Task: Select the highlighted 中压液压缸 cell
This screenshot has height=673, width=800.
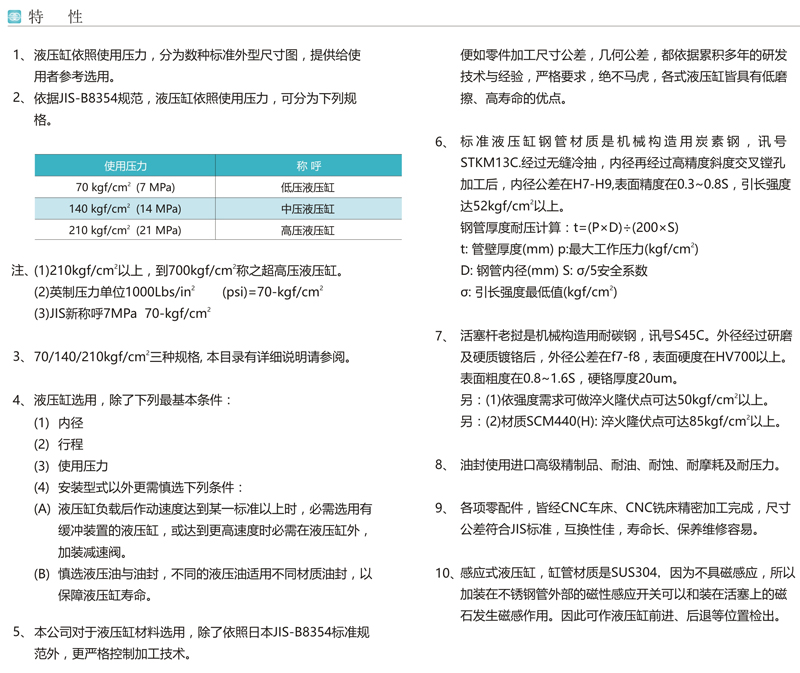Action: click(x=308, y=209)
